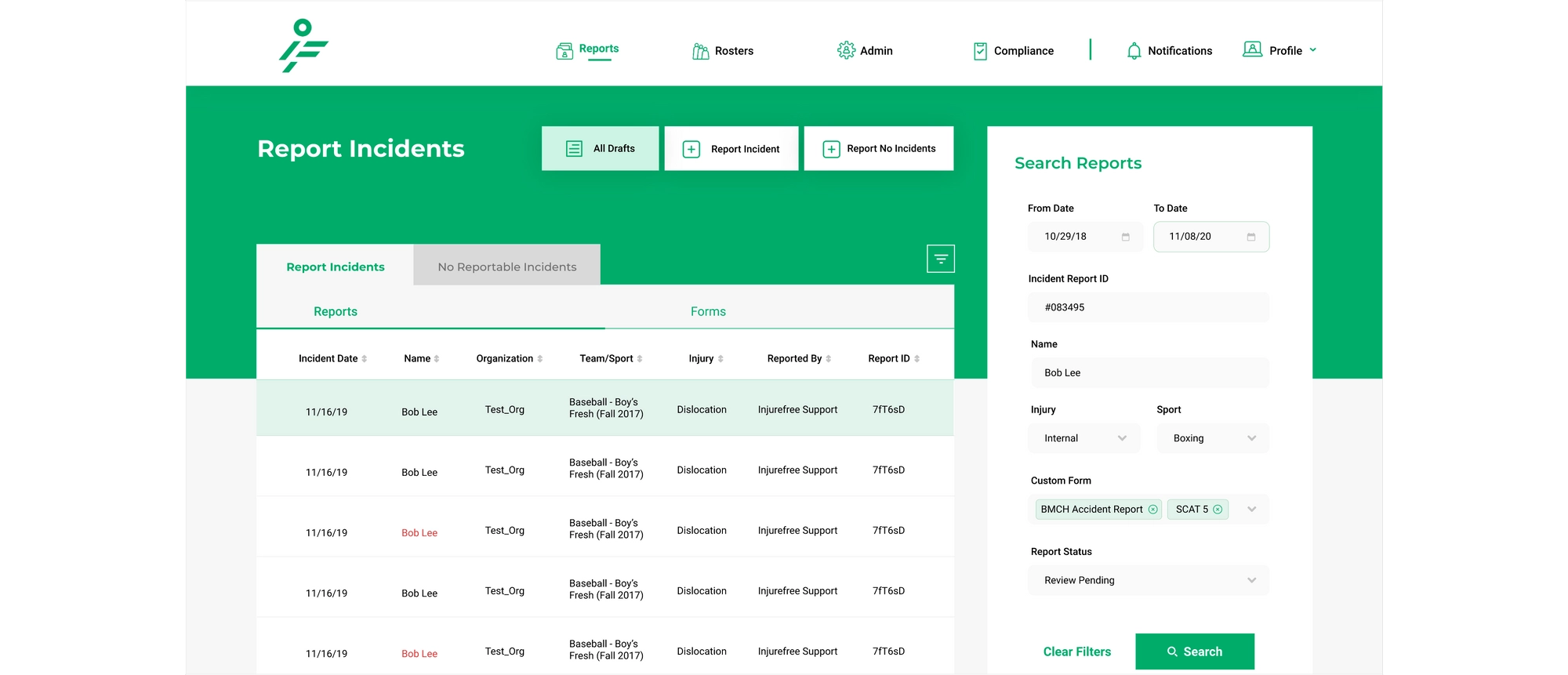
Task: Open the Admin menu item
Action: 877,51
